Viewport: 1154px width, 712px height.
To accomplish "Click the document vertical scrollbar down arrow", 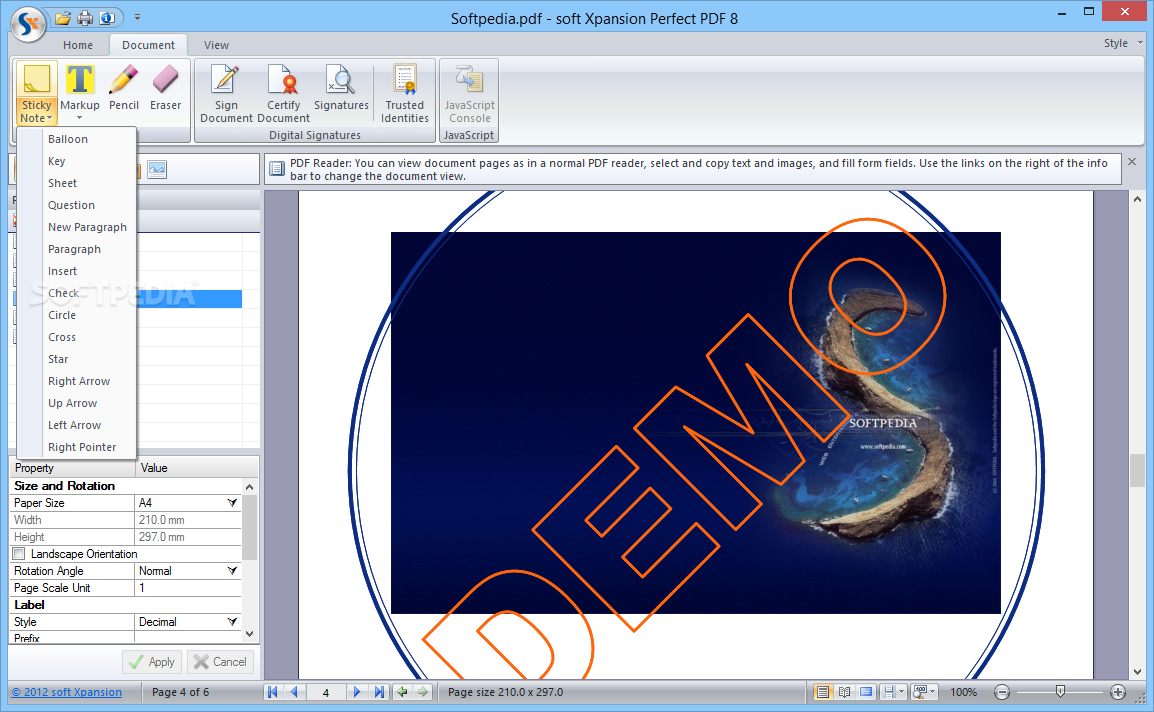I will (1138, 672).
